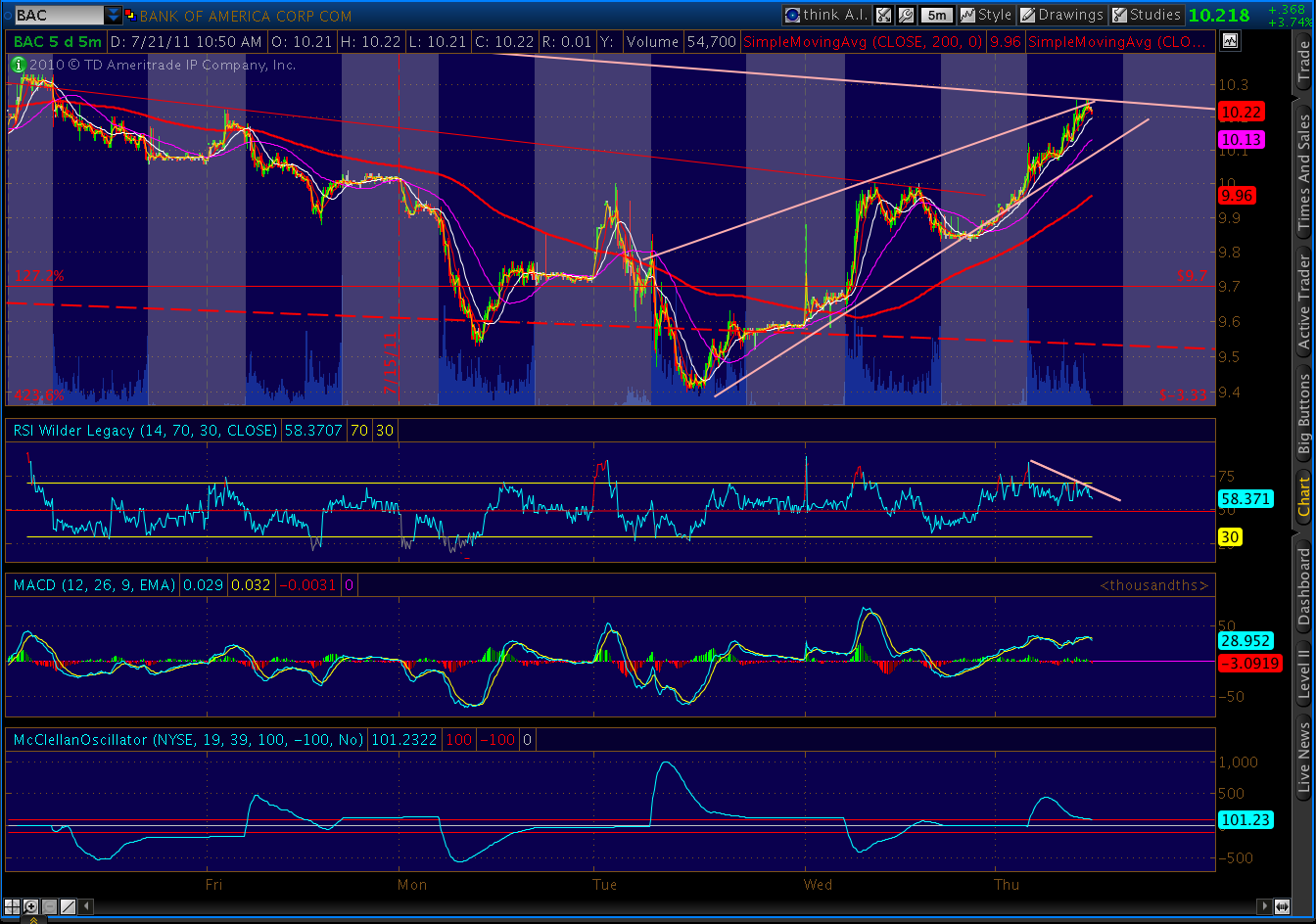Viewport: 1316px width, 924px height.
Task: Click the O: 10.21 open price readout
Action: tap(300, 41)
